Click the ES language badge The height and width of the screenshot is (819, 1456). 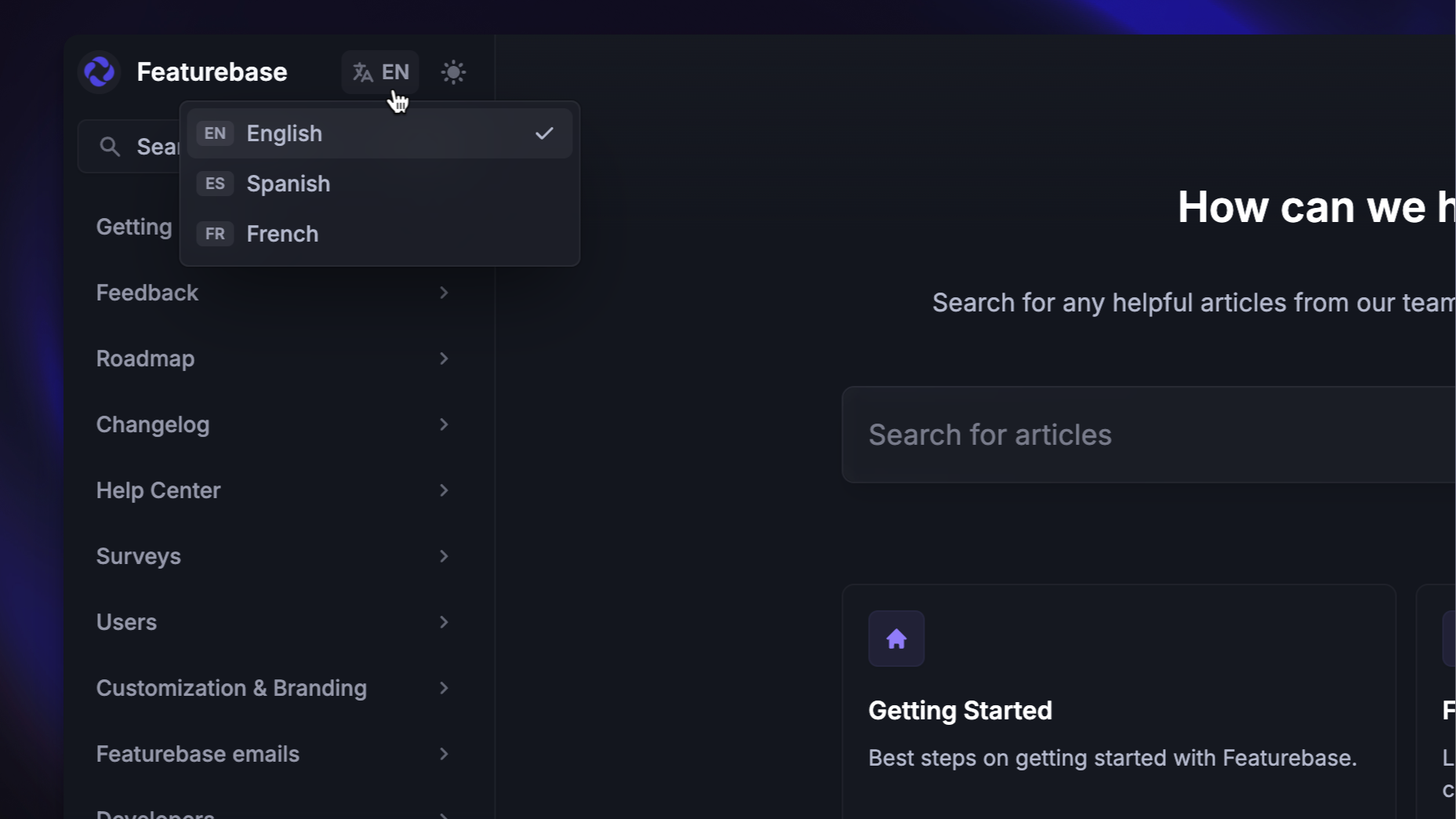[x=215, y=184]
